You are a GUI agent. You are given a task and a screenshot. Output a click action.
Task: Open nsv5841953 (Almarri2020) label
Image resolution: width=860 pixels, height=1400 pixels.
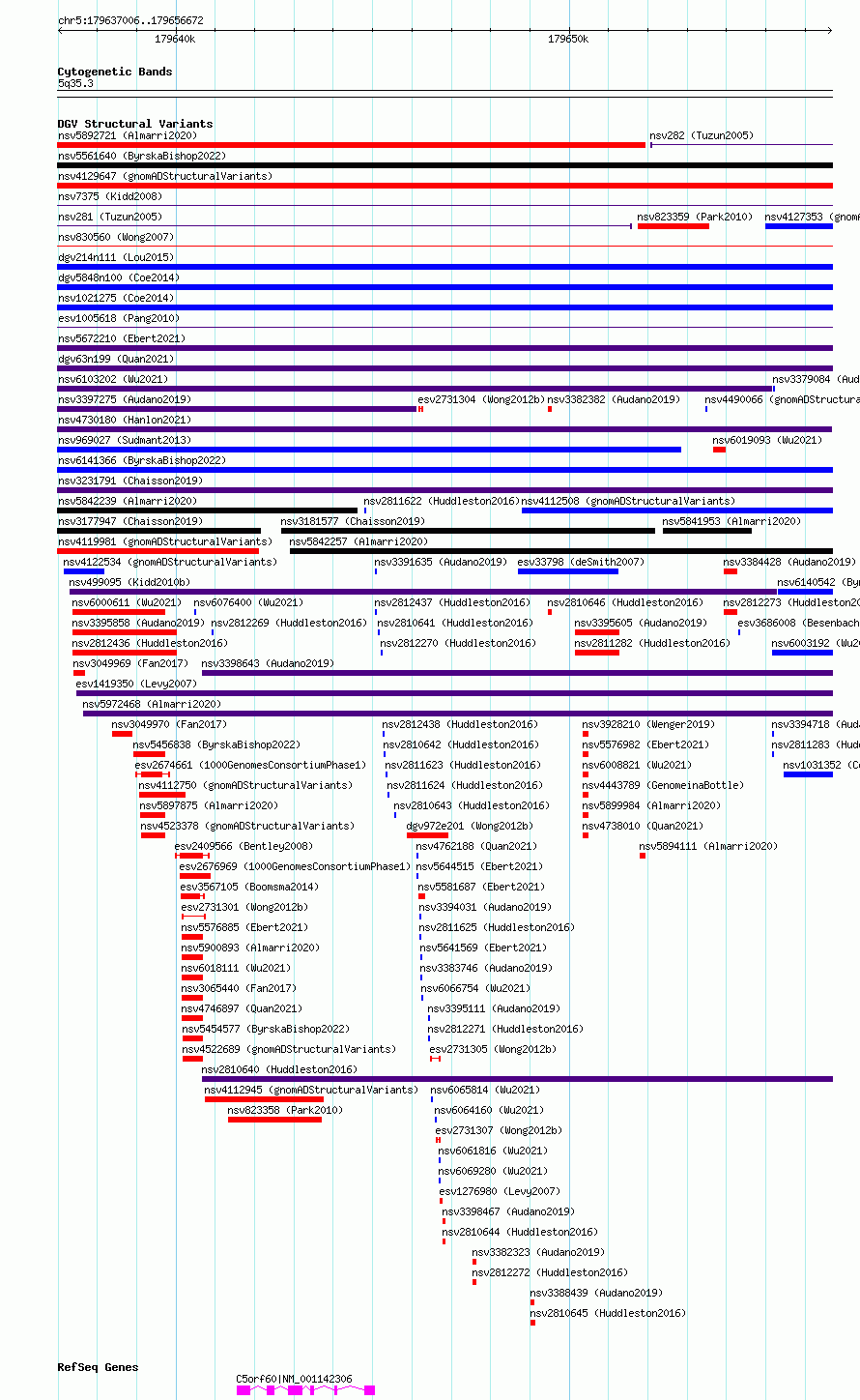pos(731,522)
